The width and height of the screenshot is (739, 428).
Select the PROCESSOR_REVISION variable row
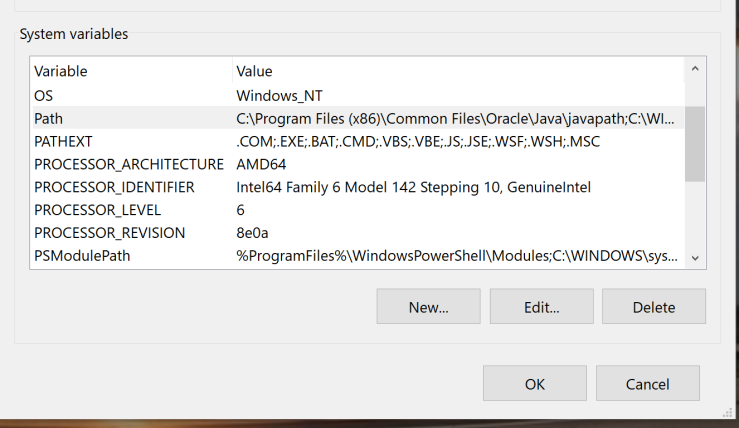pos(357,233)
